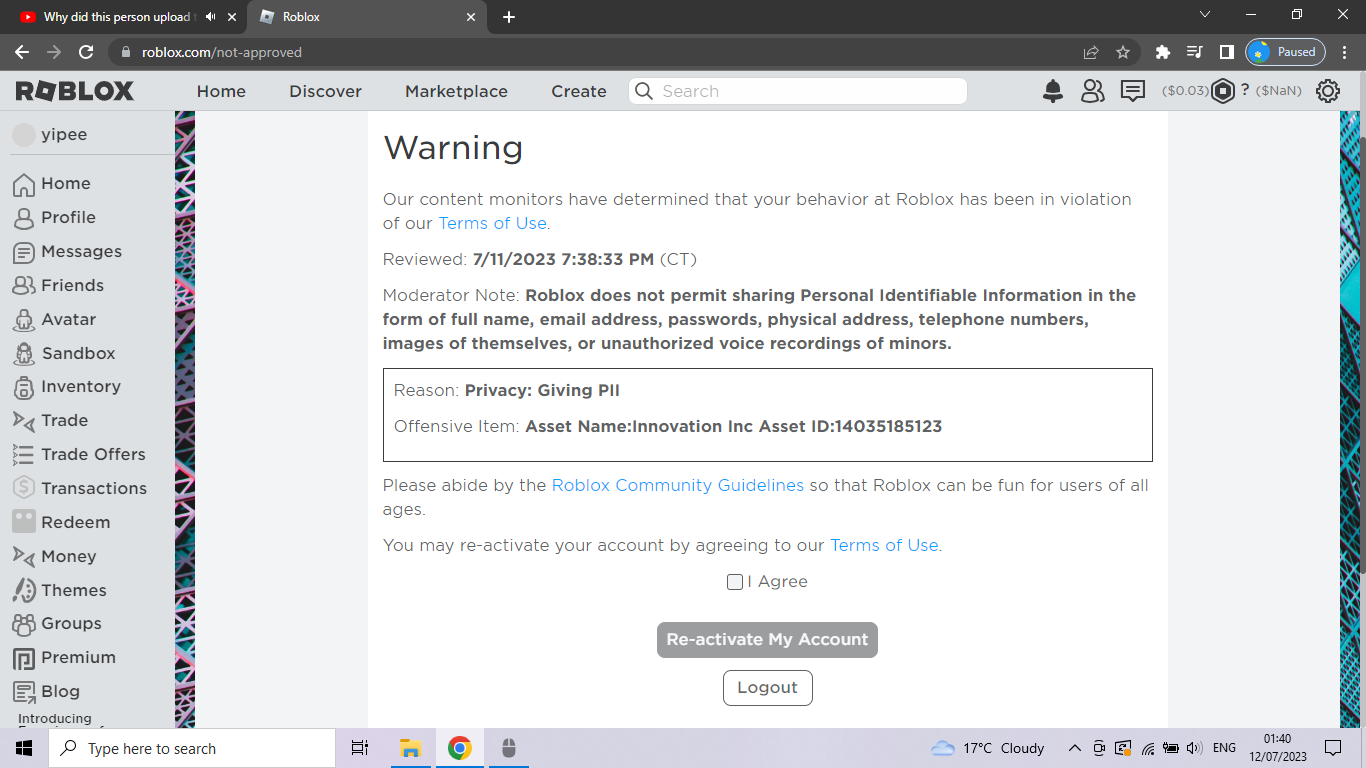
Task: Open the taskbar clock and date
Action: click(x=1277, y=748)
